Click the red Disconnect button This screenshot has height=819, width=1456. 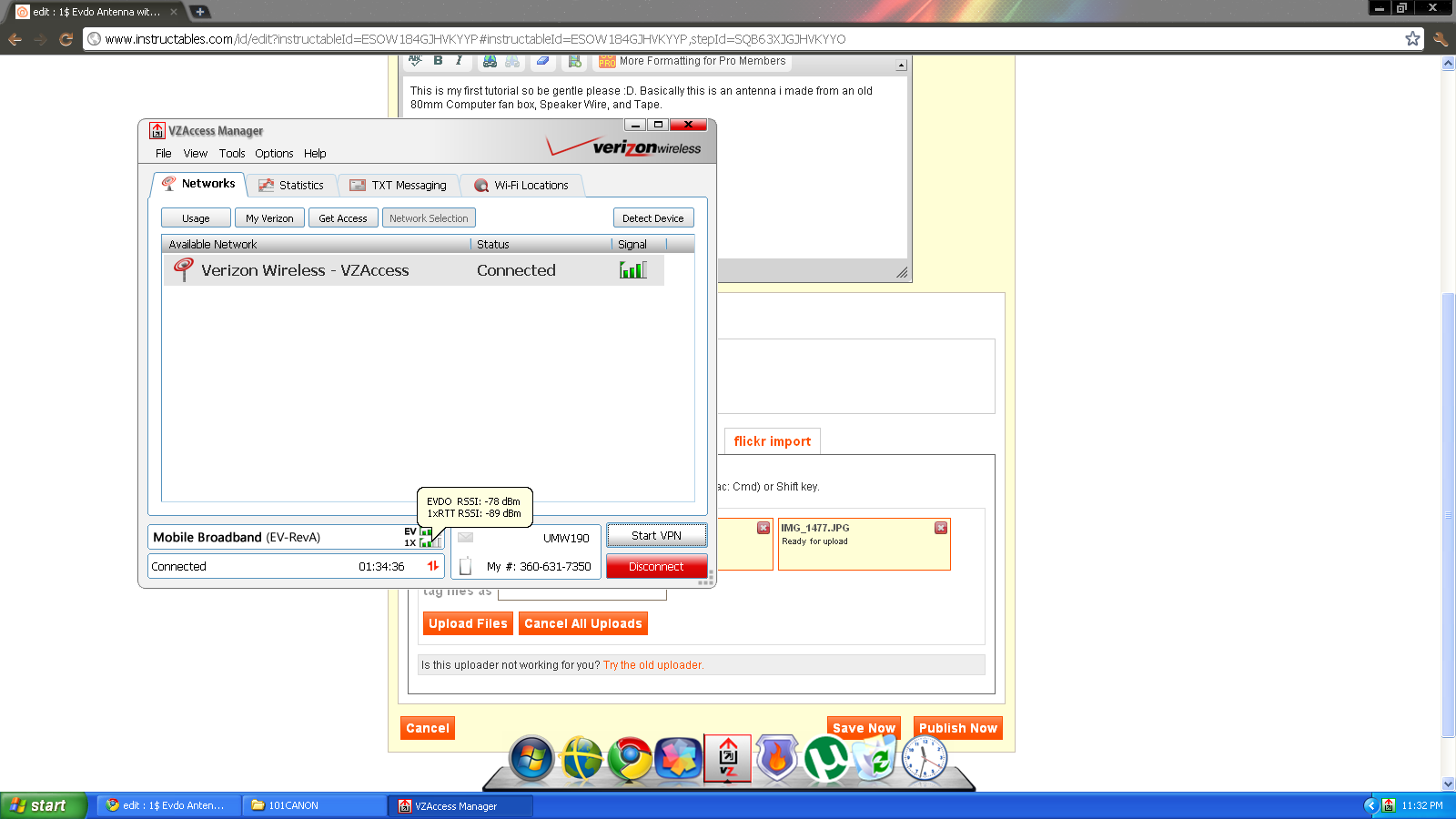click(656, 566)
